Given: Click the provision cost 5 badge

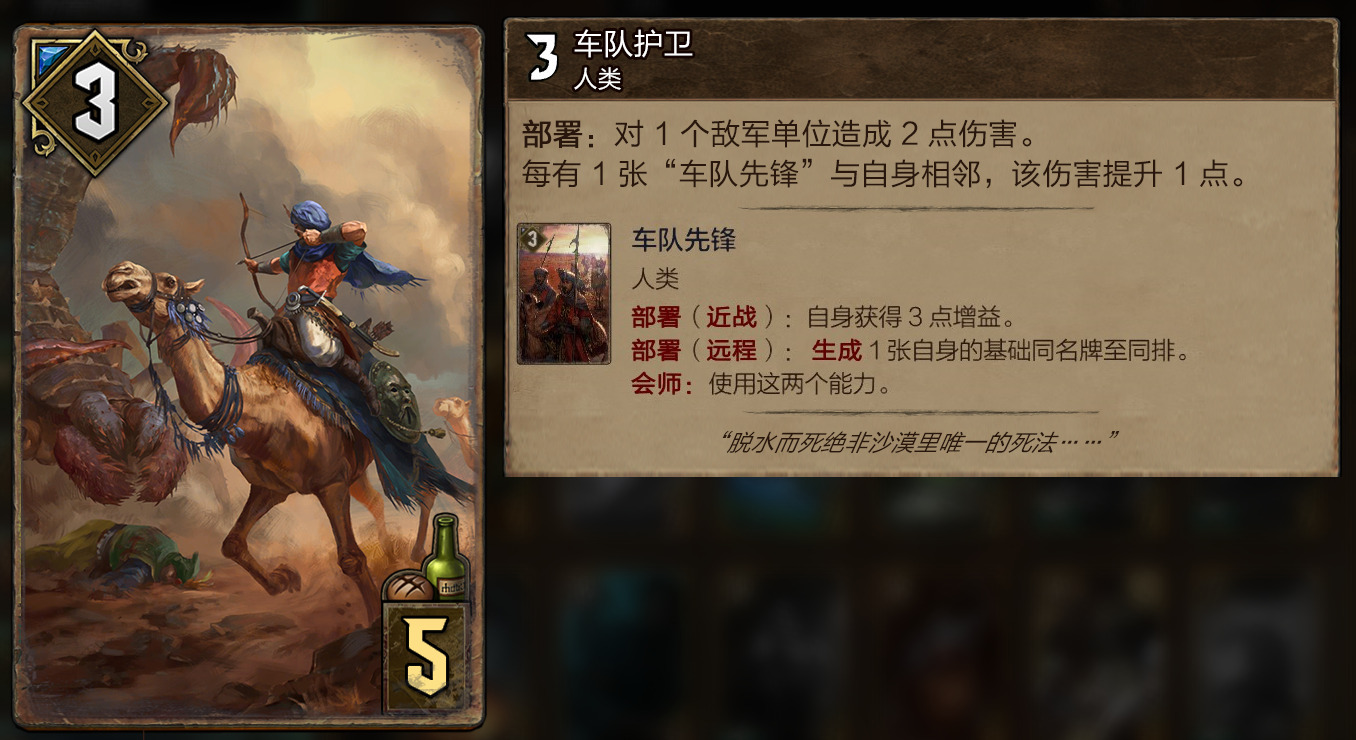Looking at the screenshot, I should pos(426,656).
